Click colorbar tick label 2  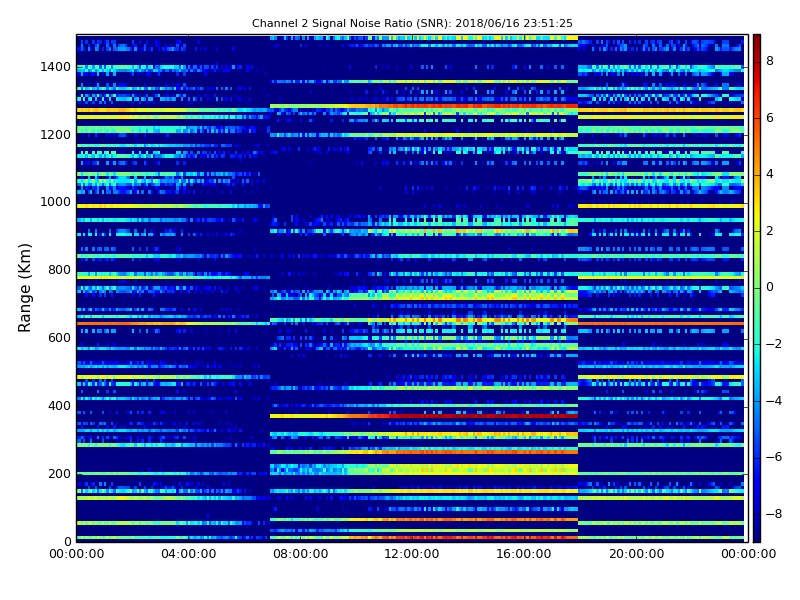coord(770,231)
